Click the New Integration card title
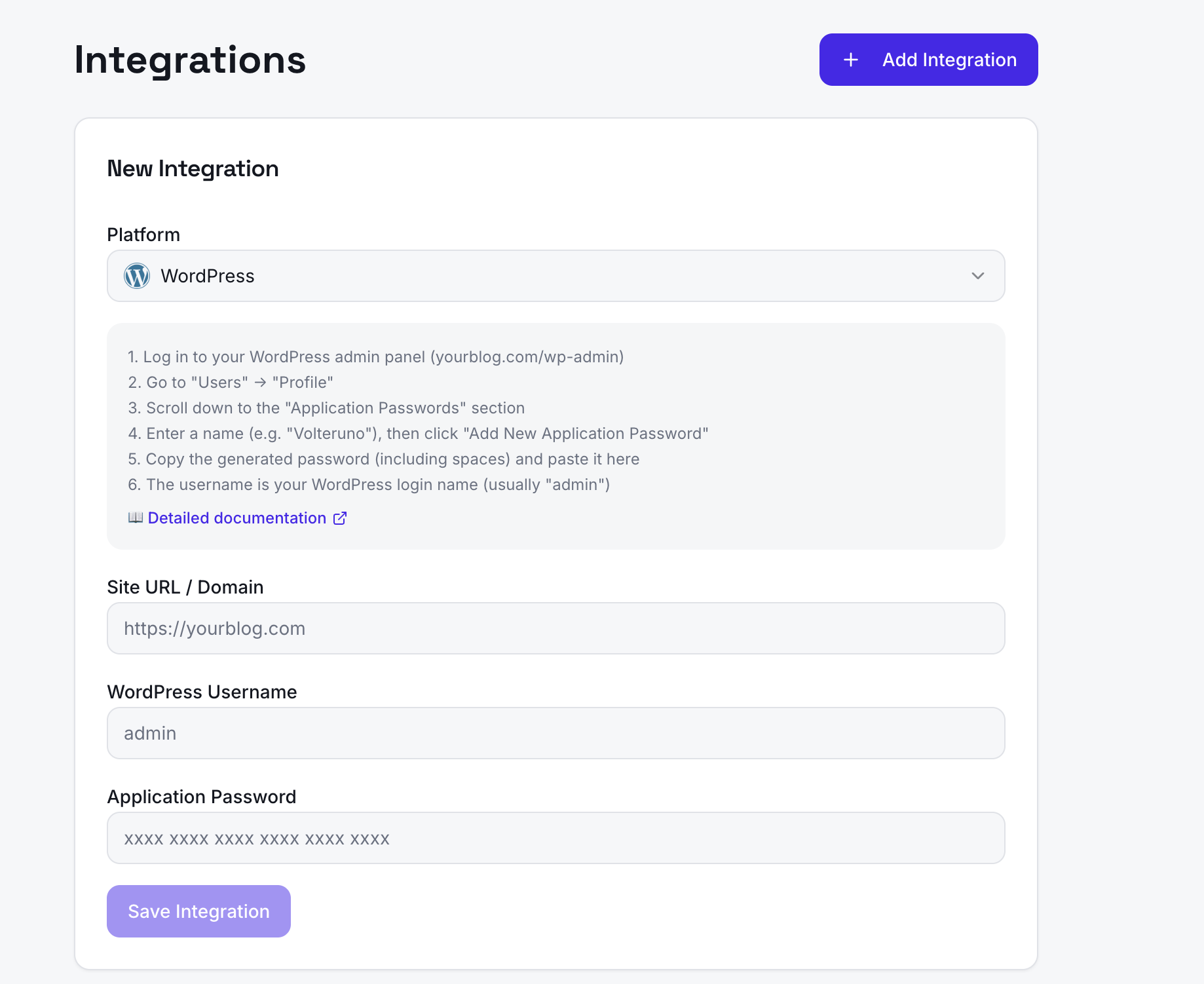This screenshot has width=1204, height=984. point(193,168)
